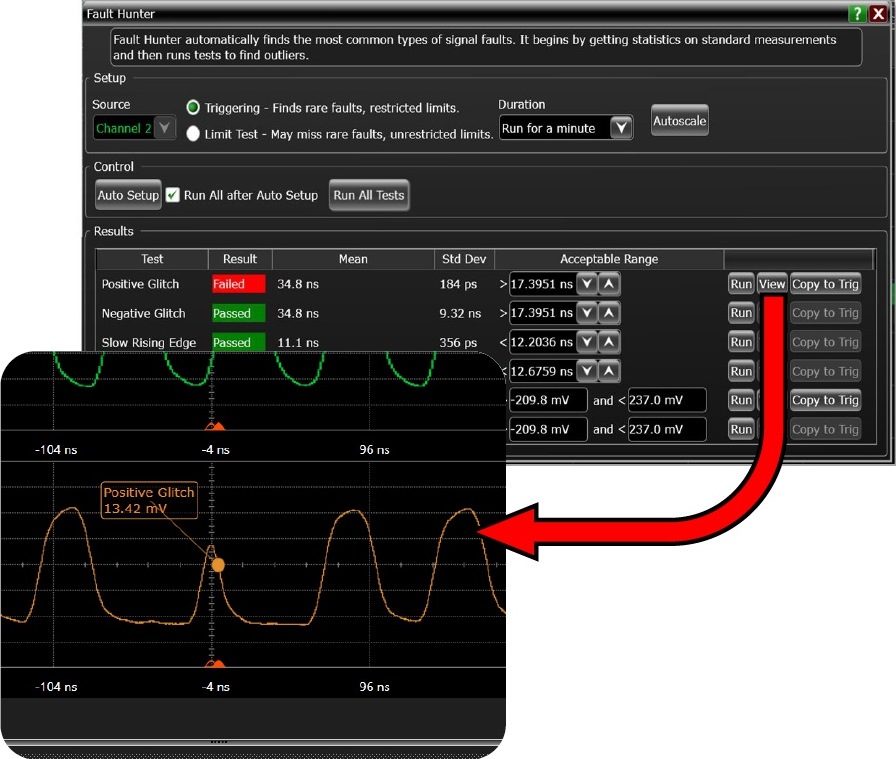The image size is (896, 759).
Task: Run the Negative Glitch test
Action: pyautogui.click(x=741, y=313)
